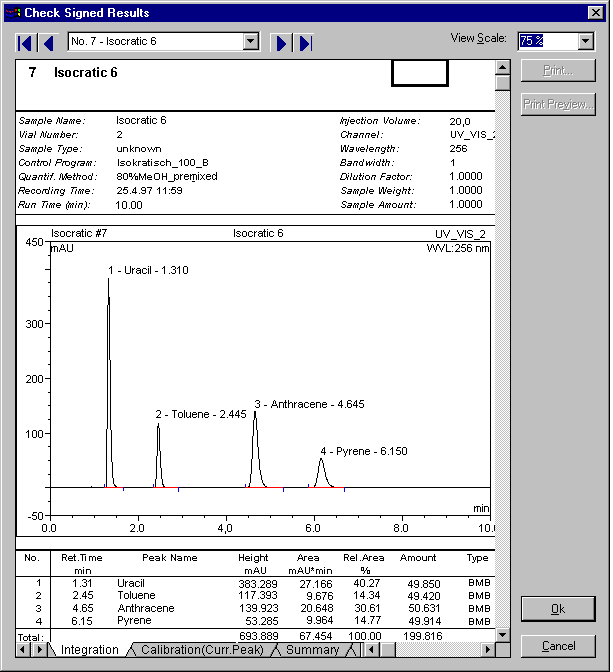
Task: Advance to the next sample
Action: click(282, 42)
